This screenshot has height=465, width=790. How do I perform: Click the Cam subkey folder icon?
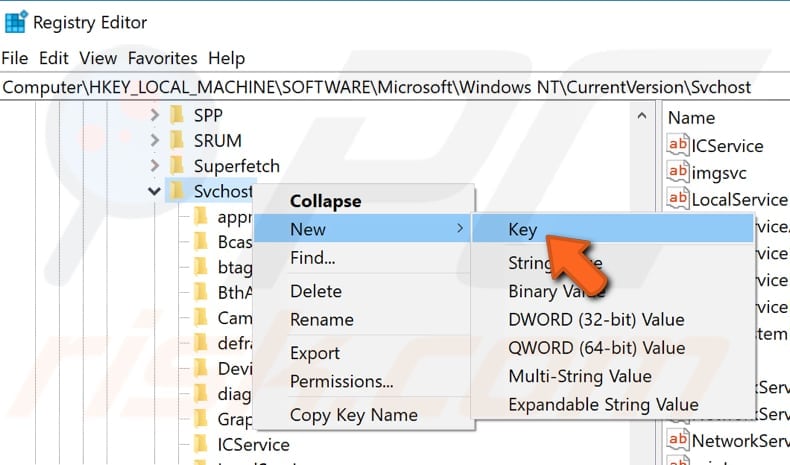coord(201,317)
